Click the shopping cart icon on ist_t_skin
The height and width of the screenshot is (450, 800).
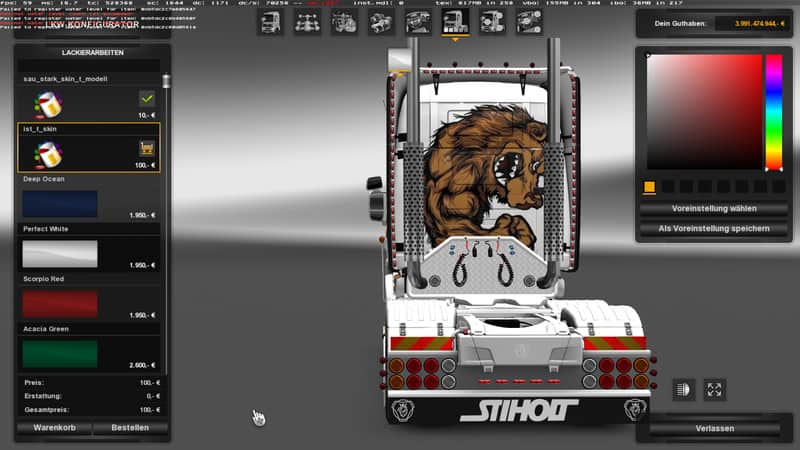click(x=146, y=149)
